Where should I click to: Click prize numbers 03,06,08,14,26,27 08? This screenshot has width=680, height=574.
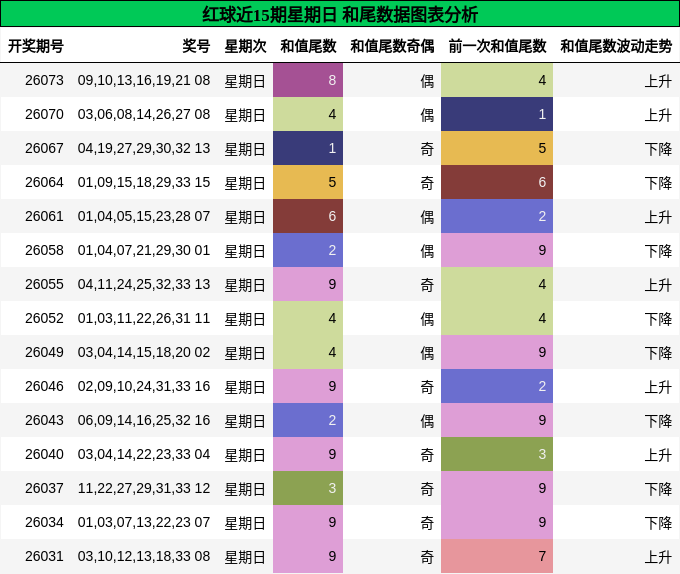144,114
